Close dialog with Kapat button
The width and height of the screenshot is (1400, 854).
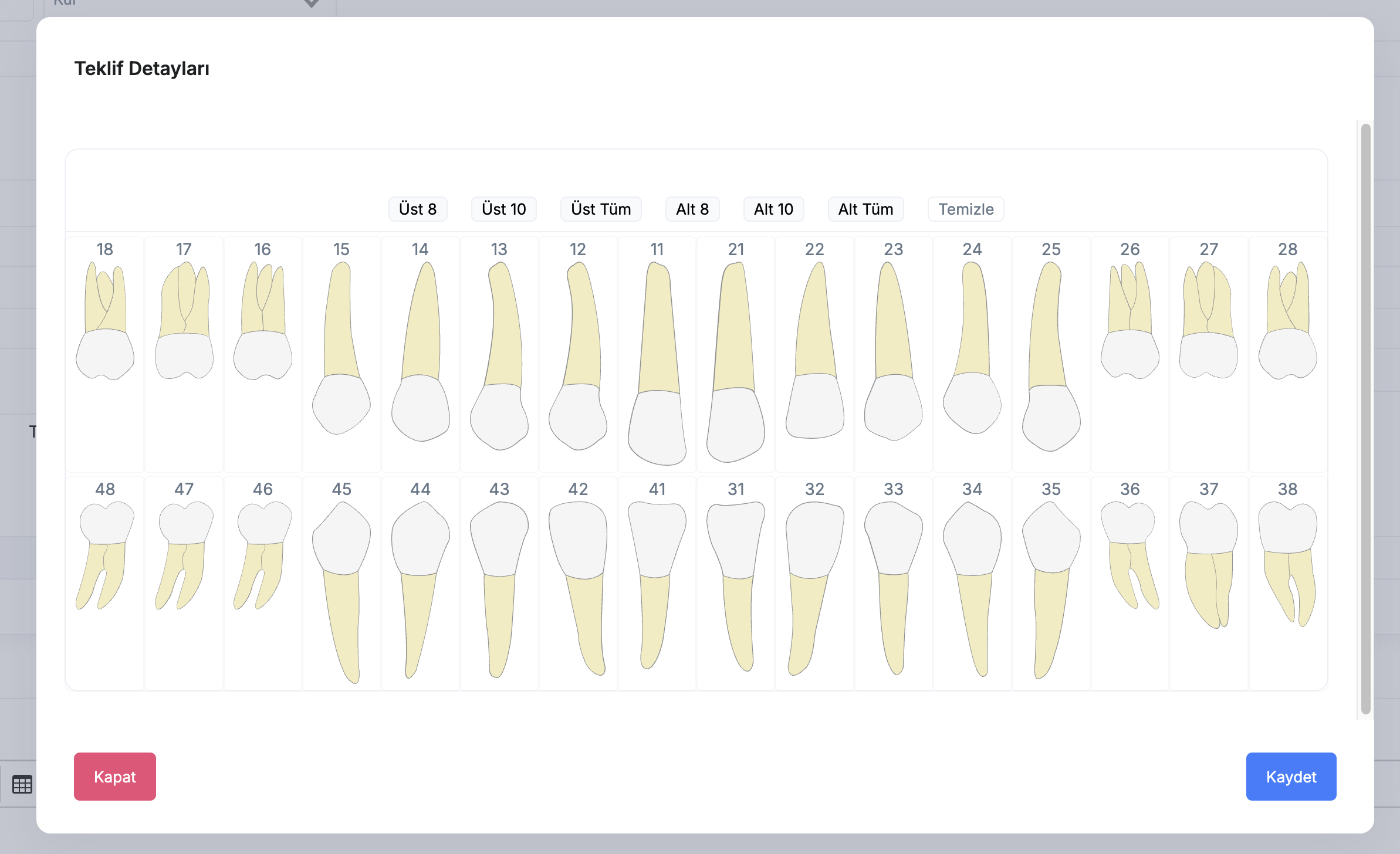point(115,777)
